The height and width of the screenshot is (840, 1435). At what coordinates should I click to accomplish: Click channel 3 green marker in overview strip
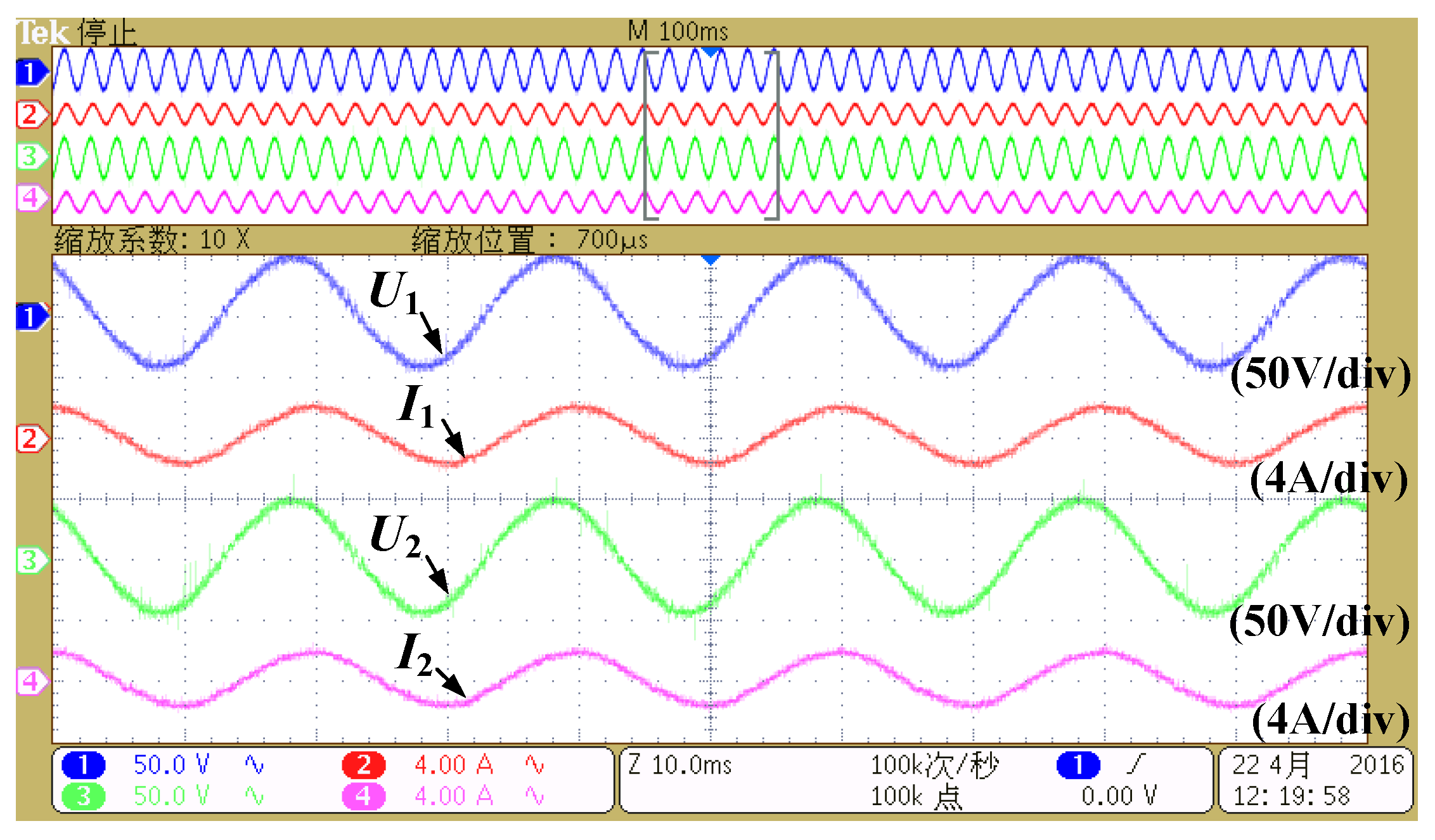30,156
